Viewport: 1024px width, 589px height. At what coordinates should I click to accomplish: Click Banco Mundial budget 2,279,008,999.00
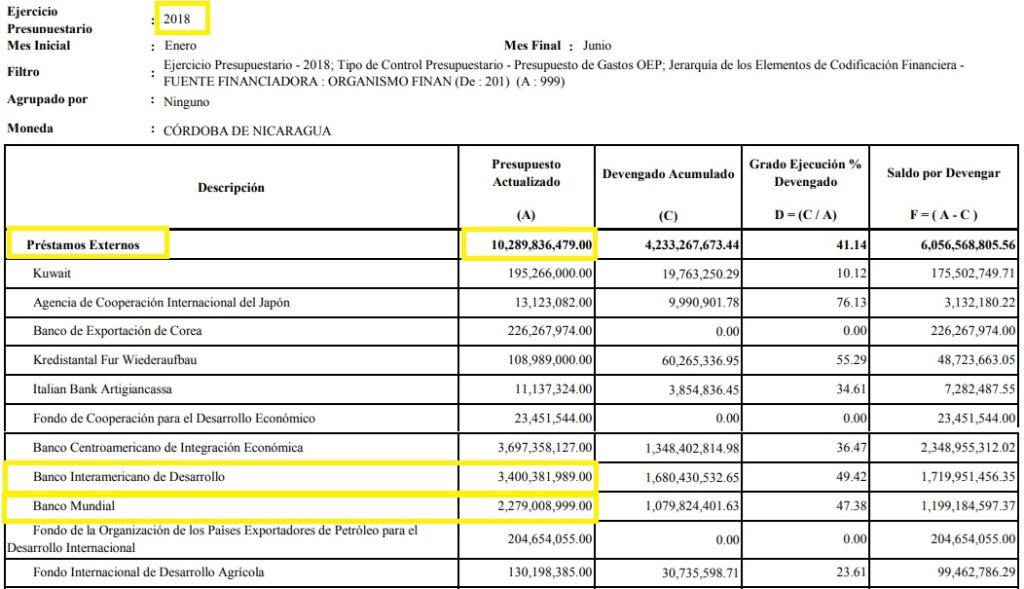click(545, 505)
